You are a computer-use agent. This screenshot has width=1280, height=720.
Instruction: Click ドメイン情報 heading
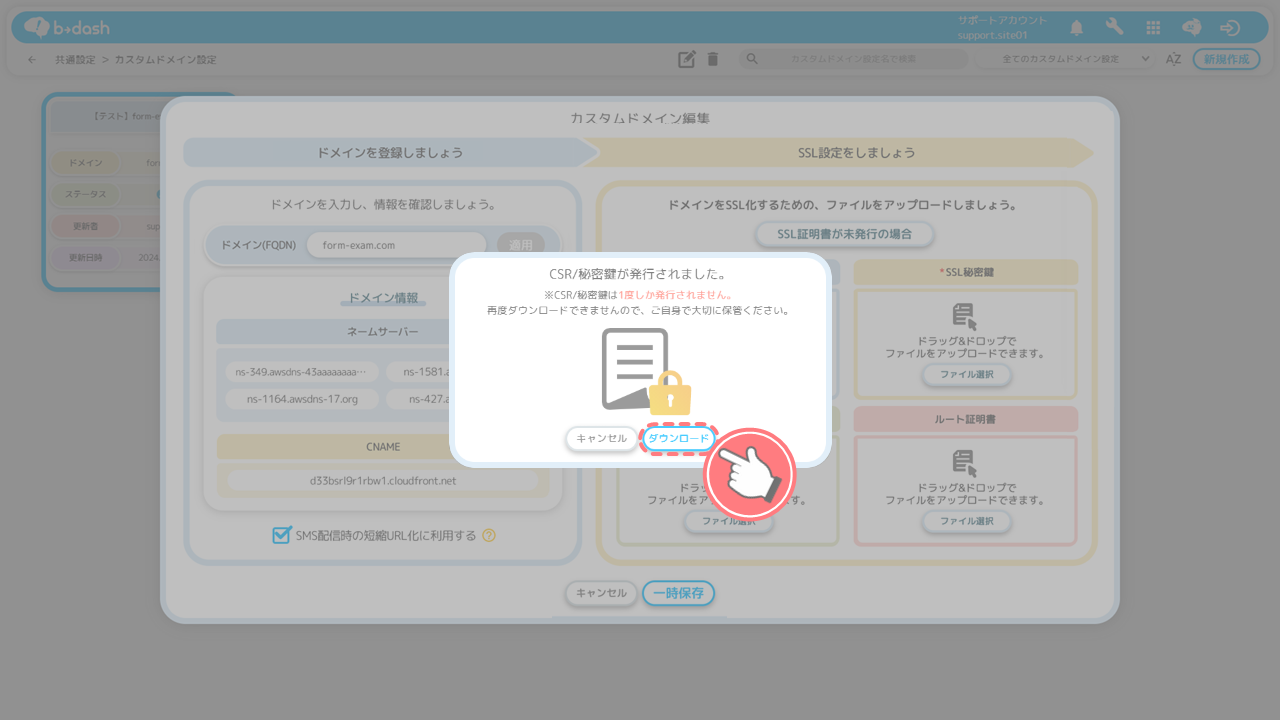click(x=383, y=298)
